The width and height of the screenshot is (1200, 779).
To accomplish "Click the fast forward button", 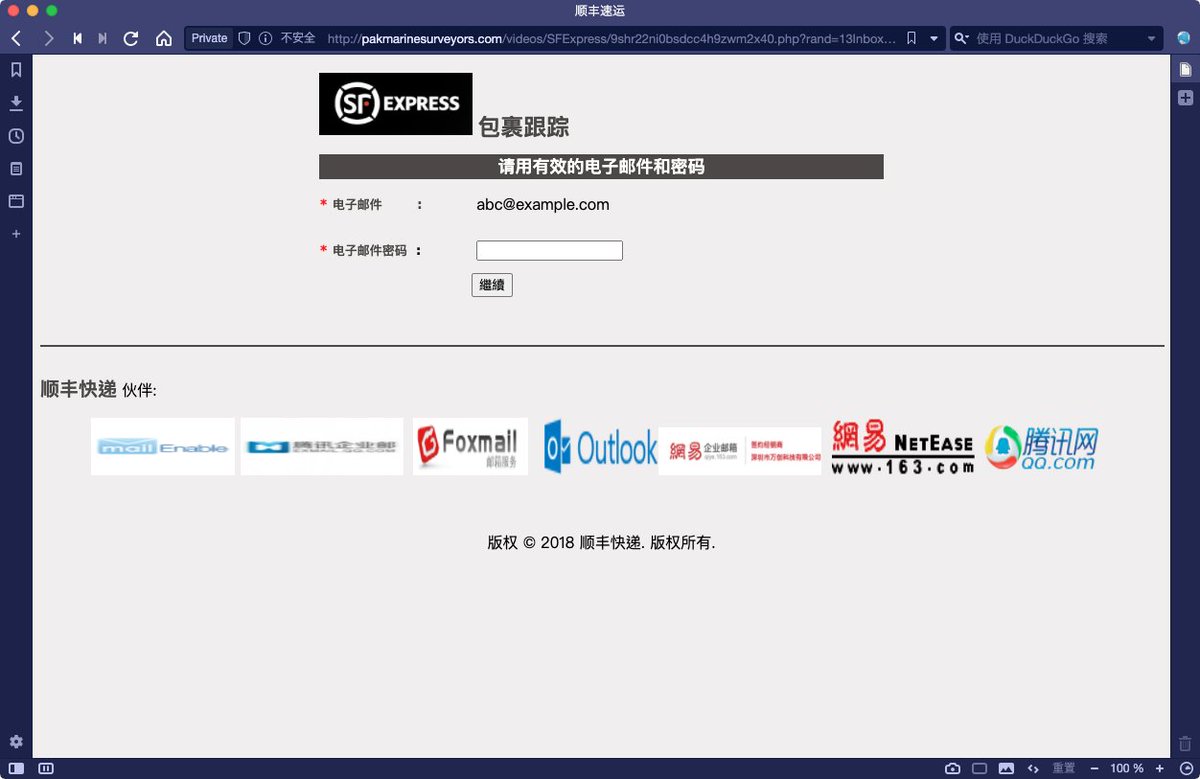I will [x=102, y=38].
